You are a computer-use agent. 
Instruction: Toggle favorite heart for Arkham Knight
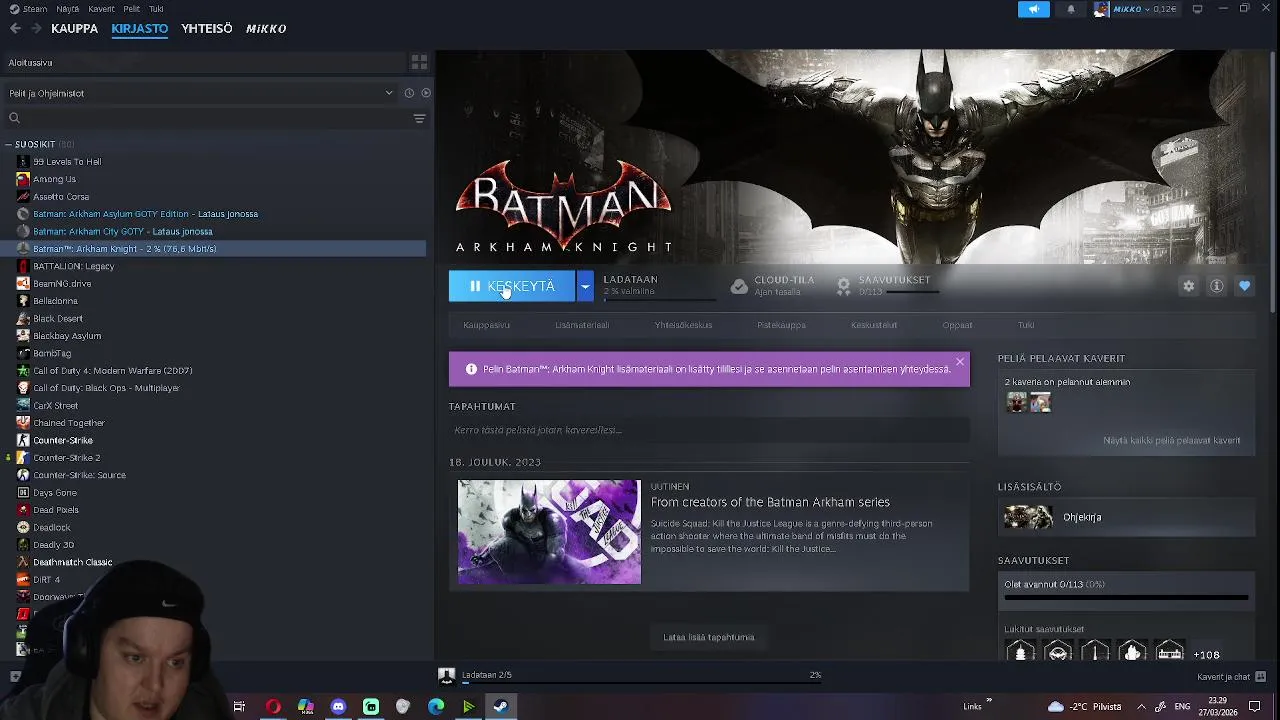1244,286
